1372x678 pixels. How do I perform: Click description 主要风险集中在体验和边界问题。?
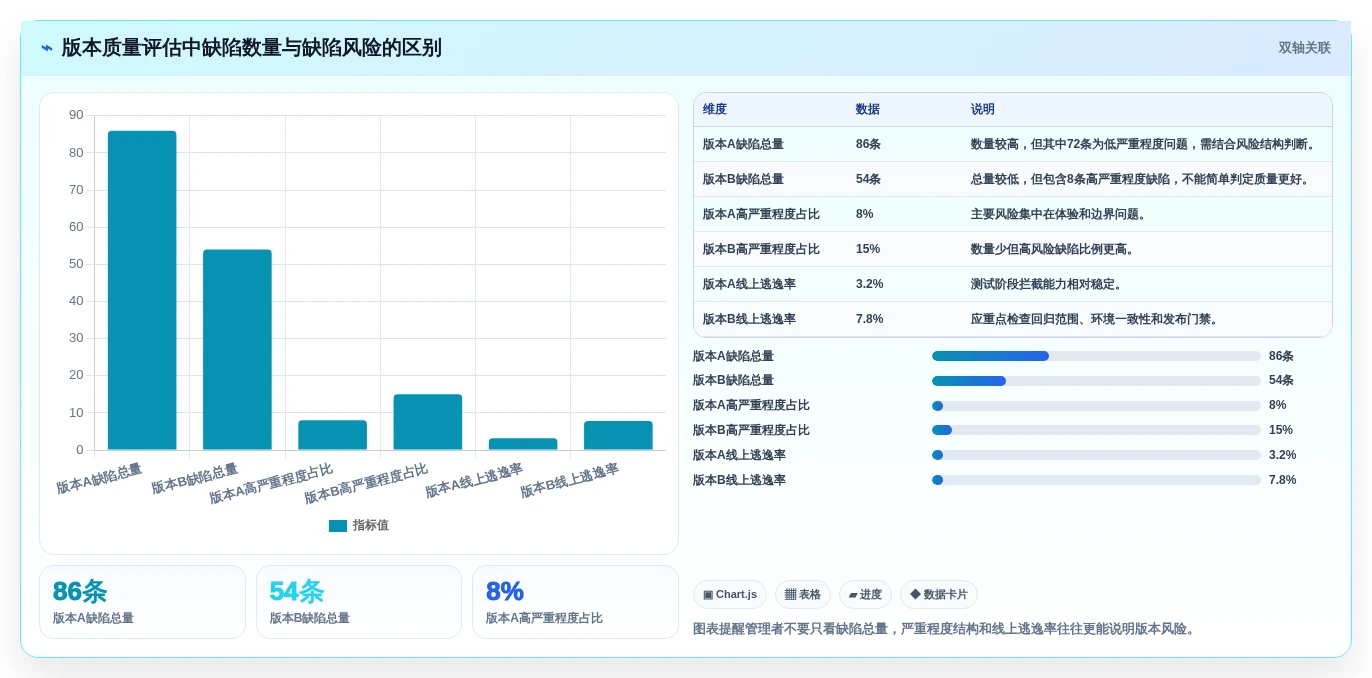(1060, 214)
